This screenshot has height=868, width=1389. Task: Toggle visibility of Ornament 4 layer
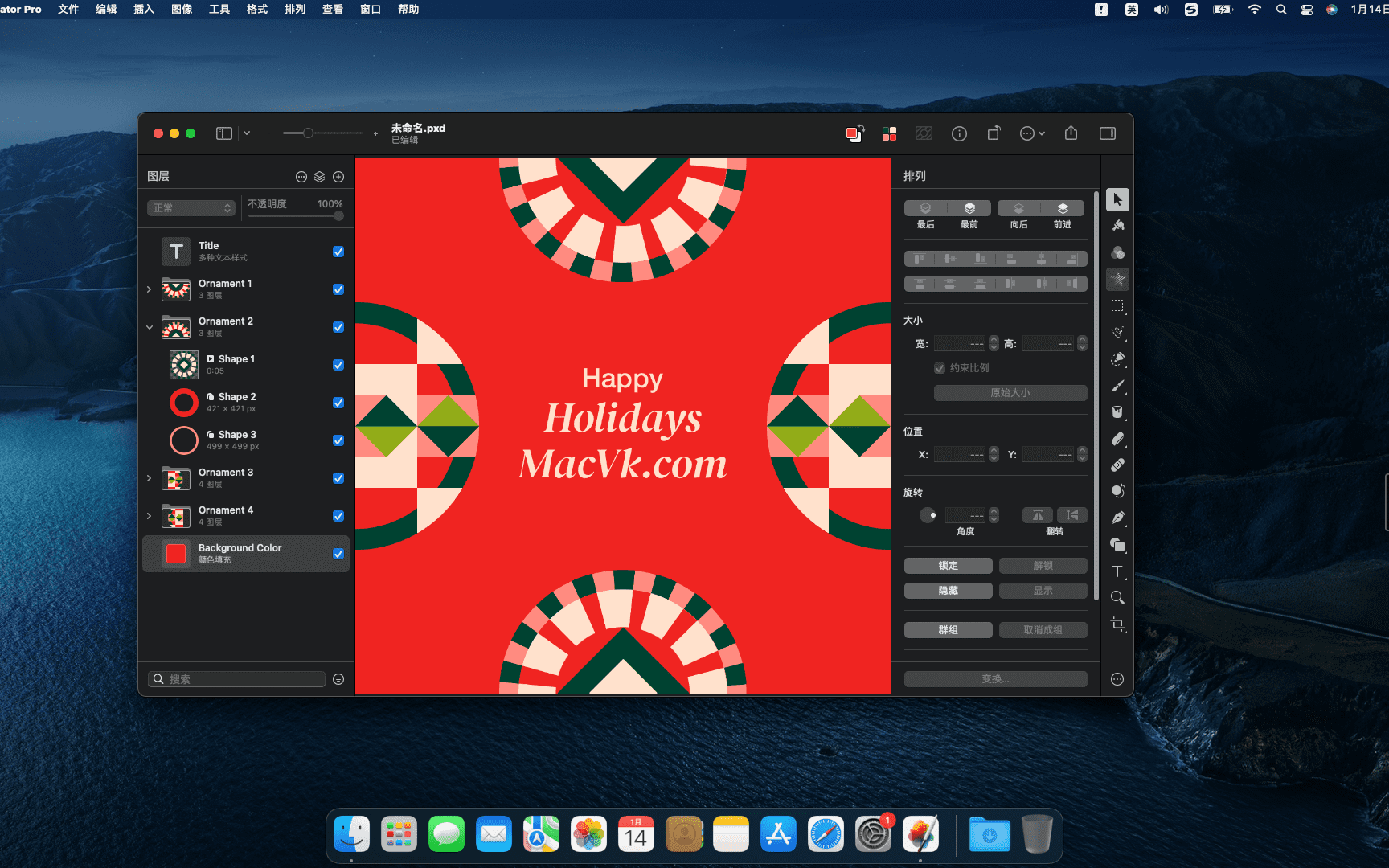338,516
